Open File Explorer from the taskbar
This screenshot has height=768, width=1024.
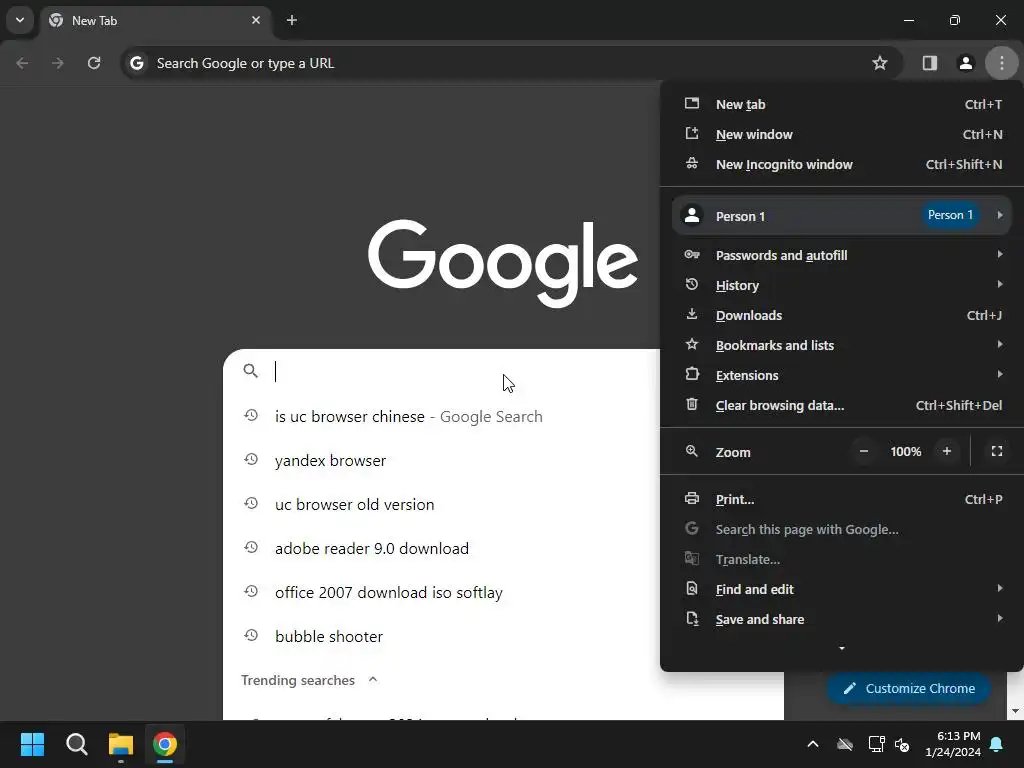121,744
